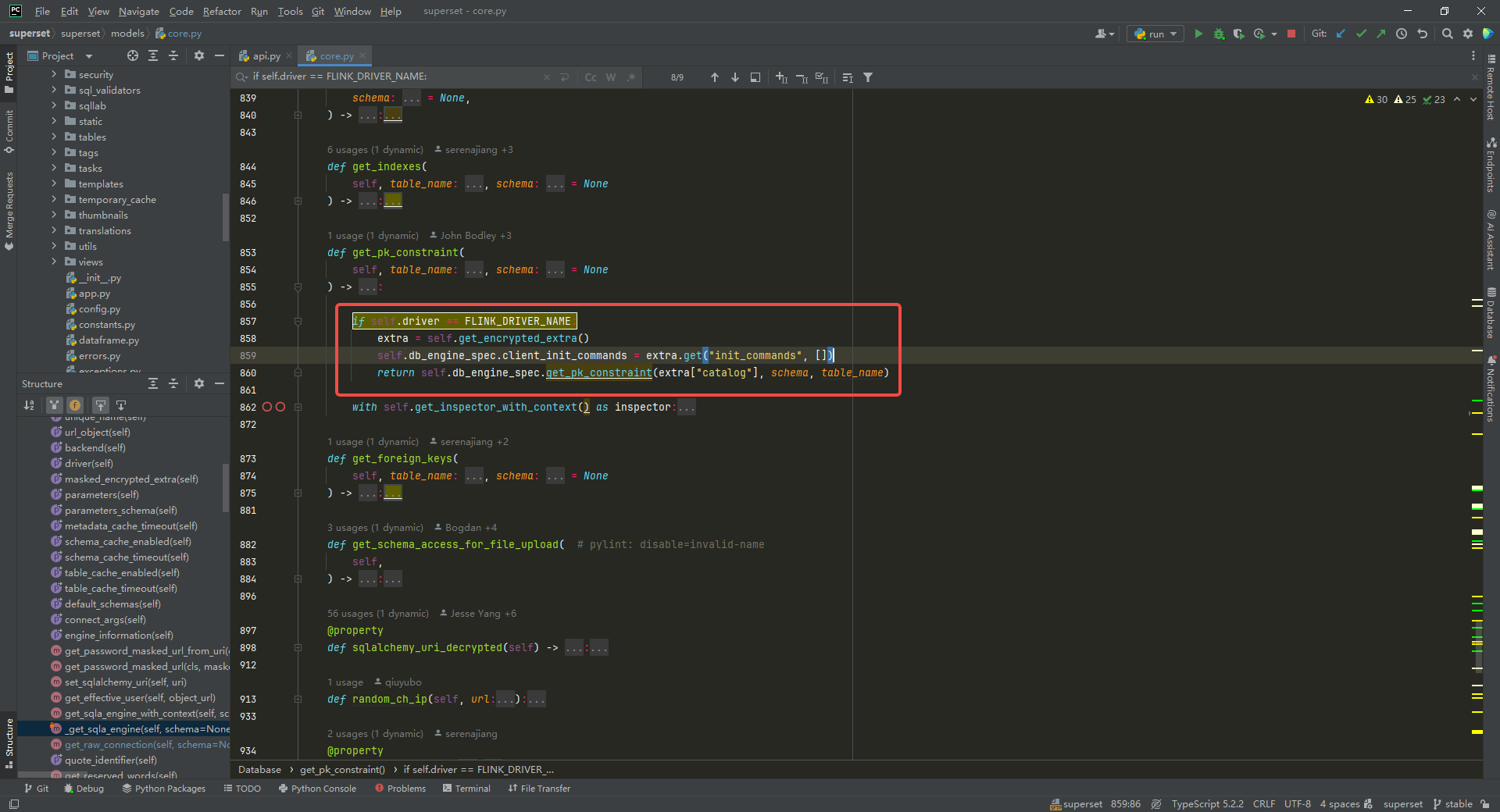Image resolution: width=1500 pixels, height=812 pixels.
Task: Click the 'stable' Git branch widget
Action: 1452,803
